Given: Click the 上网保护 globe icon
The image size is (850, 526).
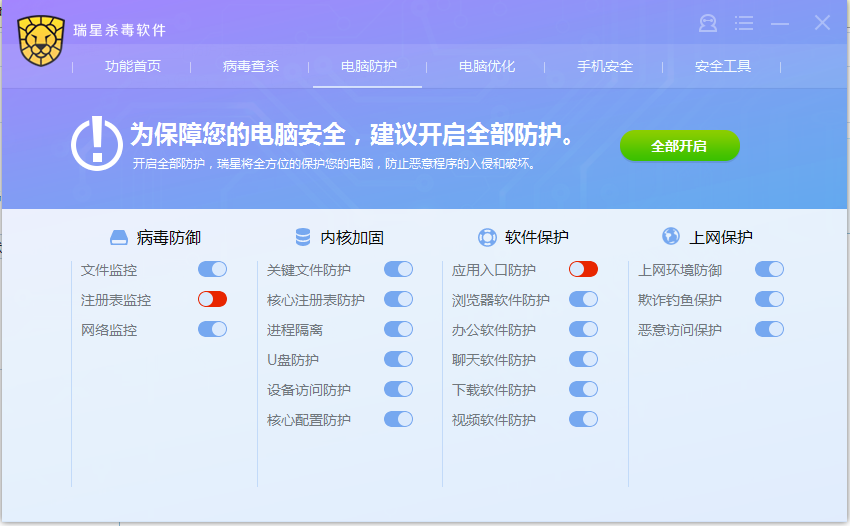Looking at the screenshot, I should [671, 236].
